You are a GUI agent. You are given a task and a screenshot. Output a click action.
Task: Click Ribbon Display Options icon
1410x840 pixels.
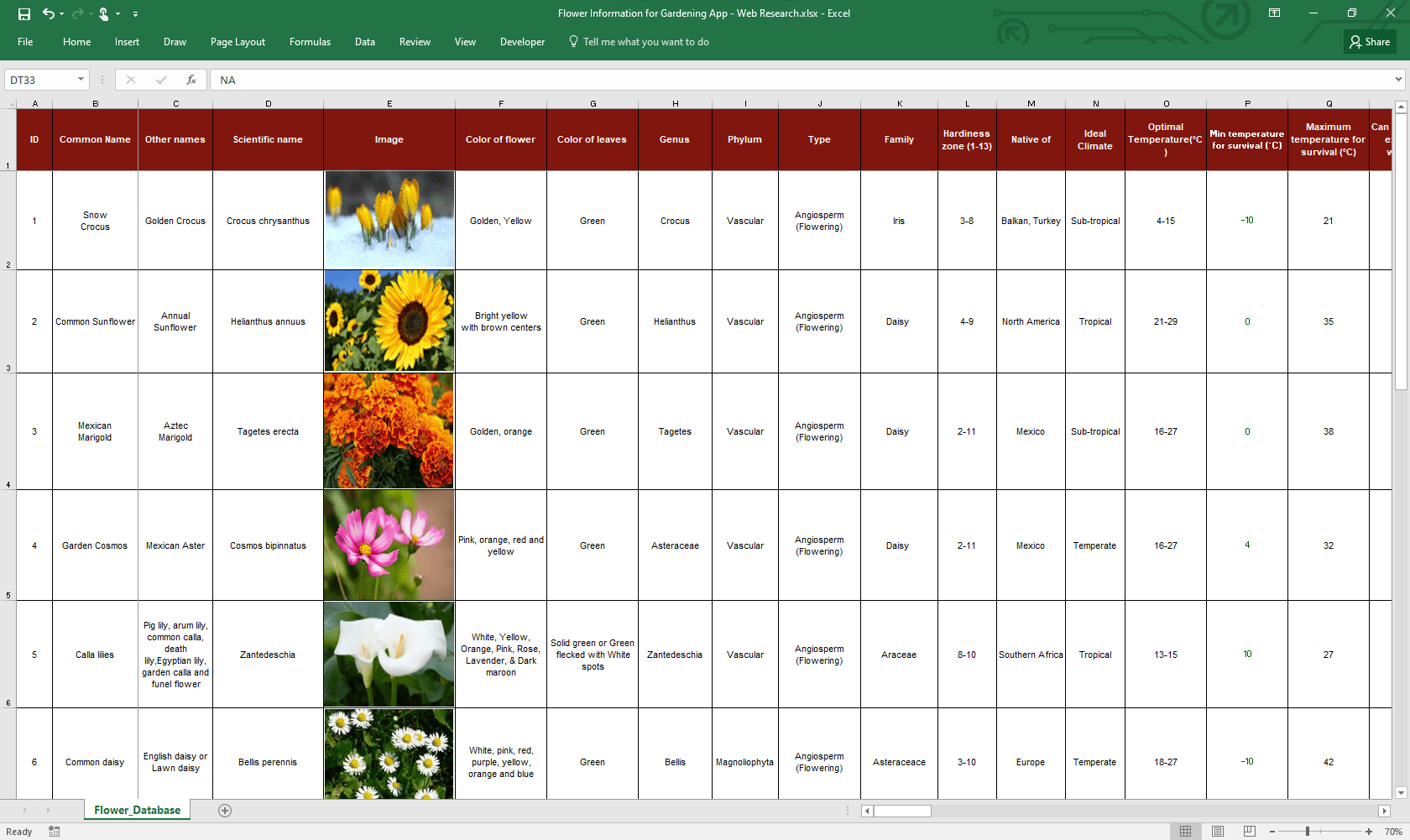pos(1274,13)
